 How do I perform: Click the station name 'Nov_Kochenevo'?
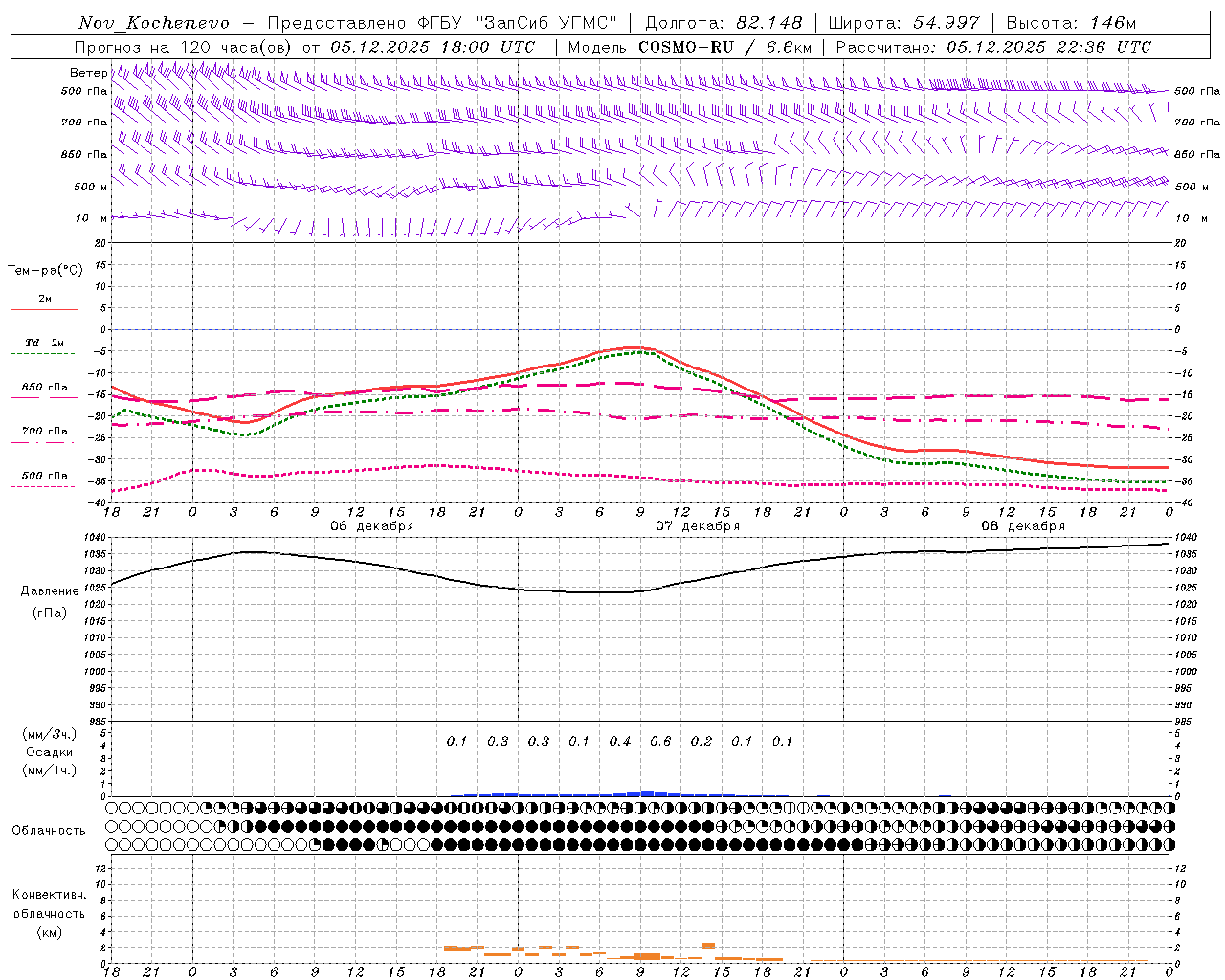[x=154, y=23]
